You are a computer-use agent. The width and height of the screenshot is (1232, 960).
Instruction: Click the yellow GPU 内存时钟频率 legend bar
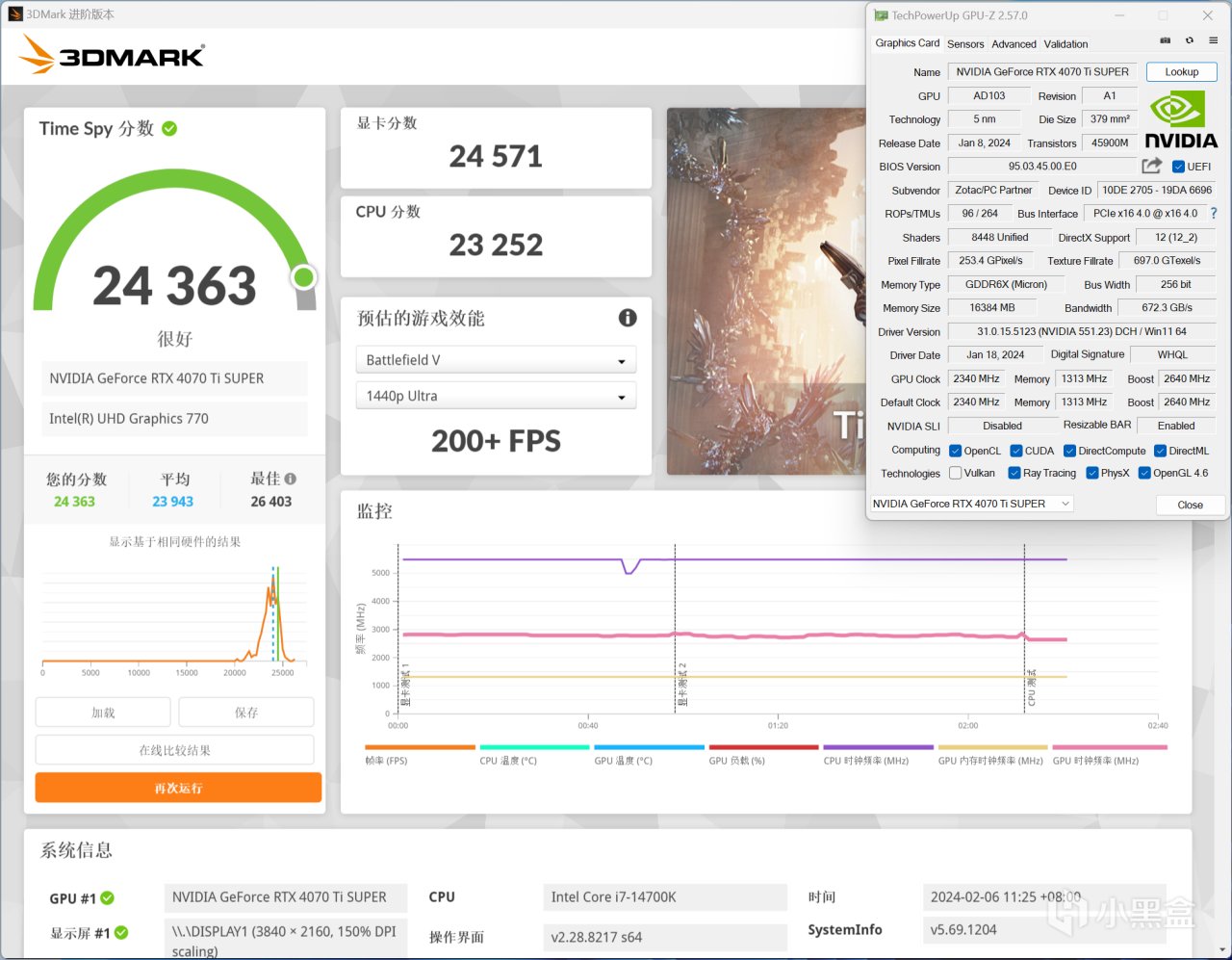(x=993, y=747)
